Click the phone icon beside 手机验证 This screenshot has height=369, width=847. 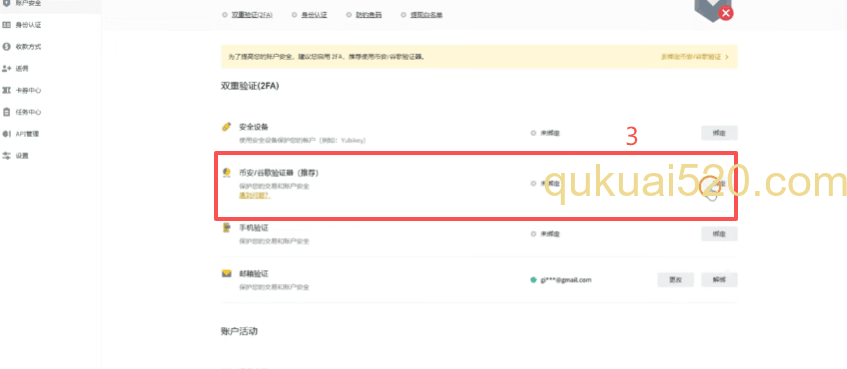pos(227,228)
